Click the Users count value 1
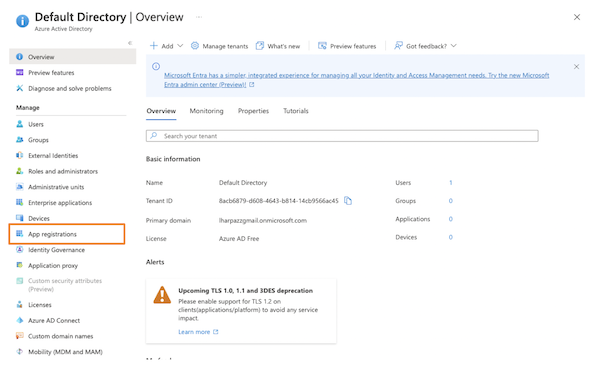This screenshot has width=600, height=370. tap(451, 183)
